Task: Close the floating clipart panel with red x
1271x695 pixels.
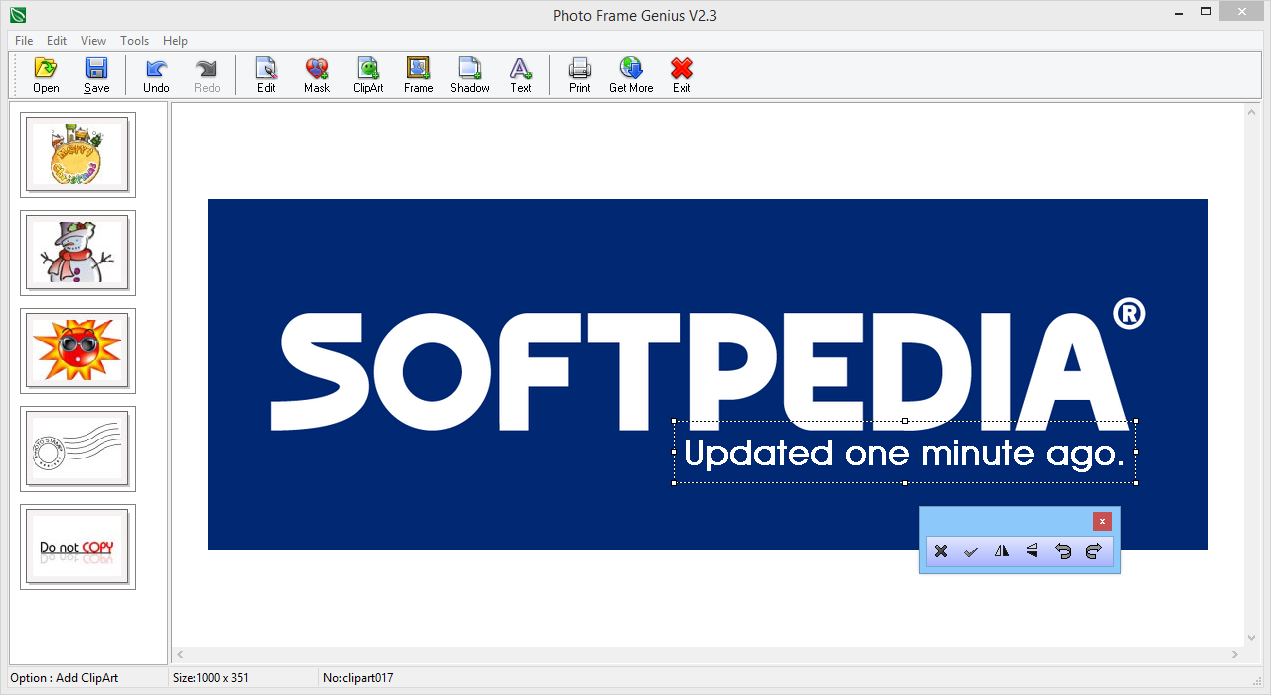Action: (x=1102, y=521)
